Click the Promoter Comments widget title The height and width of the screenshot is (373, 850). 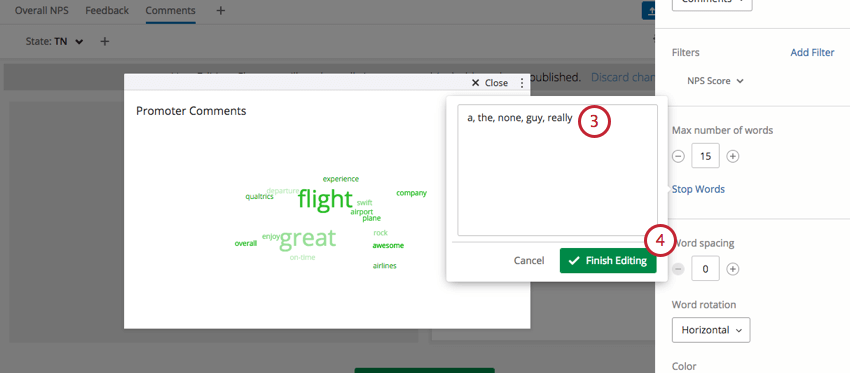tap(191, 111)
